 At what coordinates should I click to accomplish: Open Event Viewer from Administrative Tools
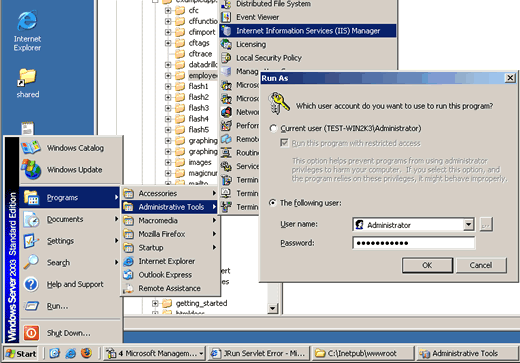[257, 17]
